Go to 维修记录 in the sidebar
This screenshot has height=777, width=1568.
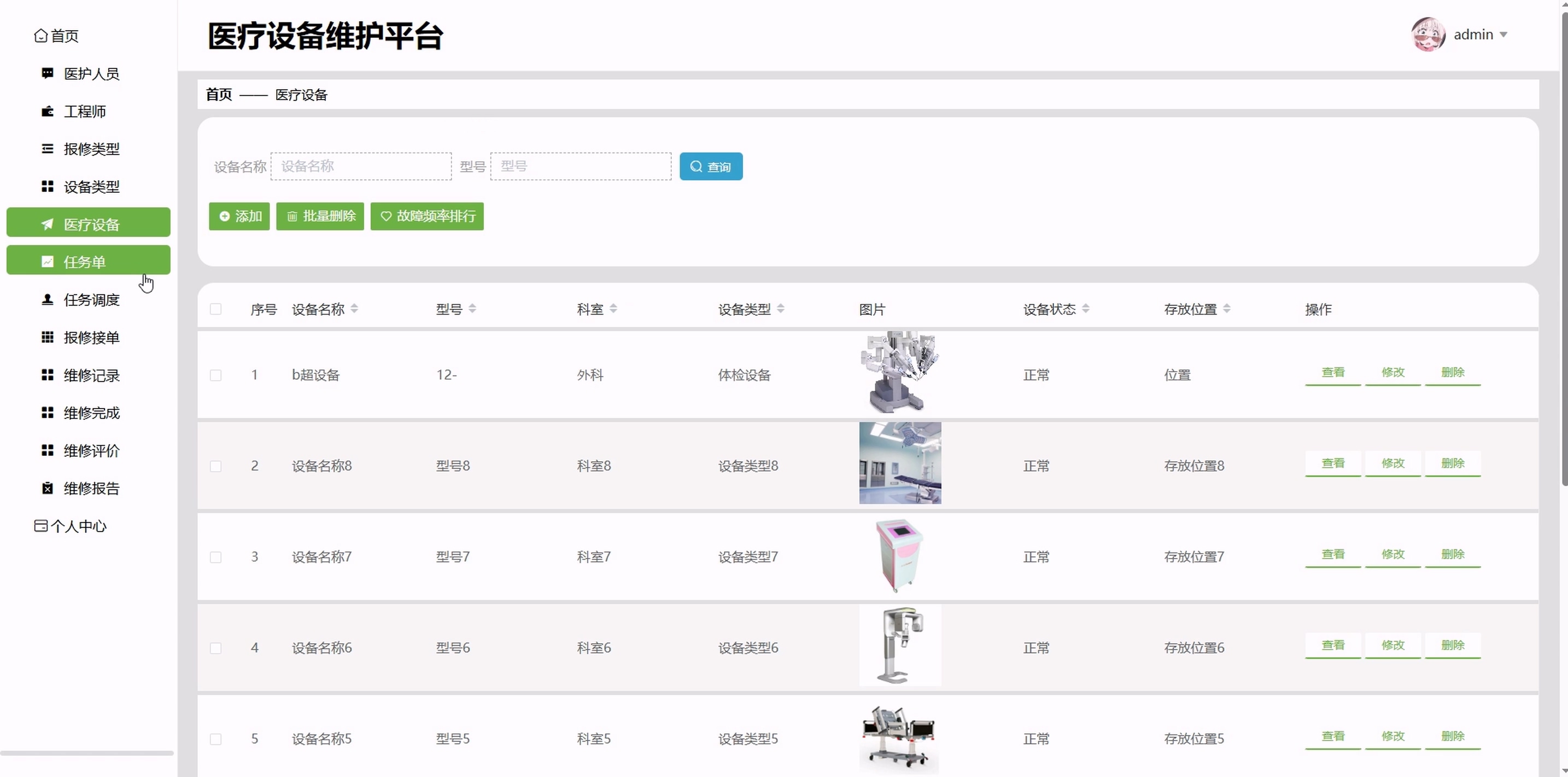91,375
